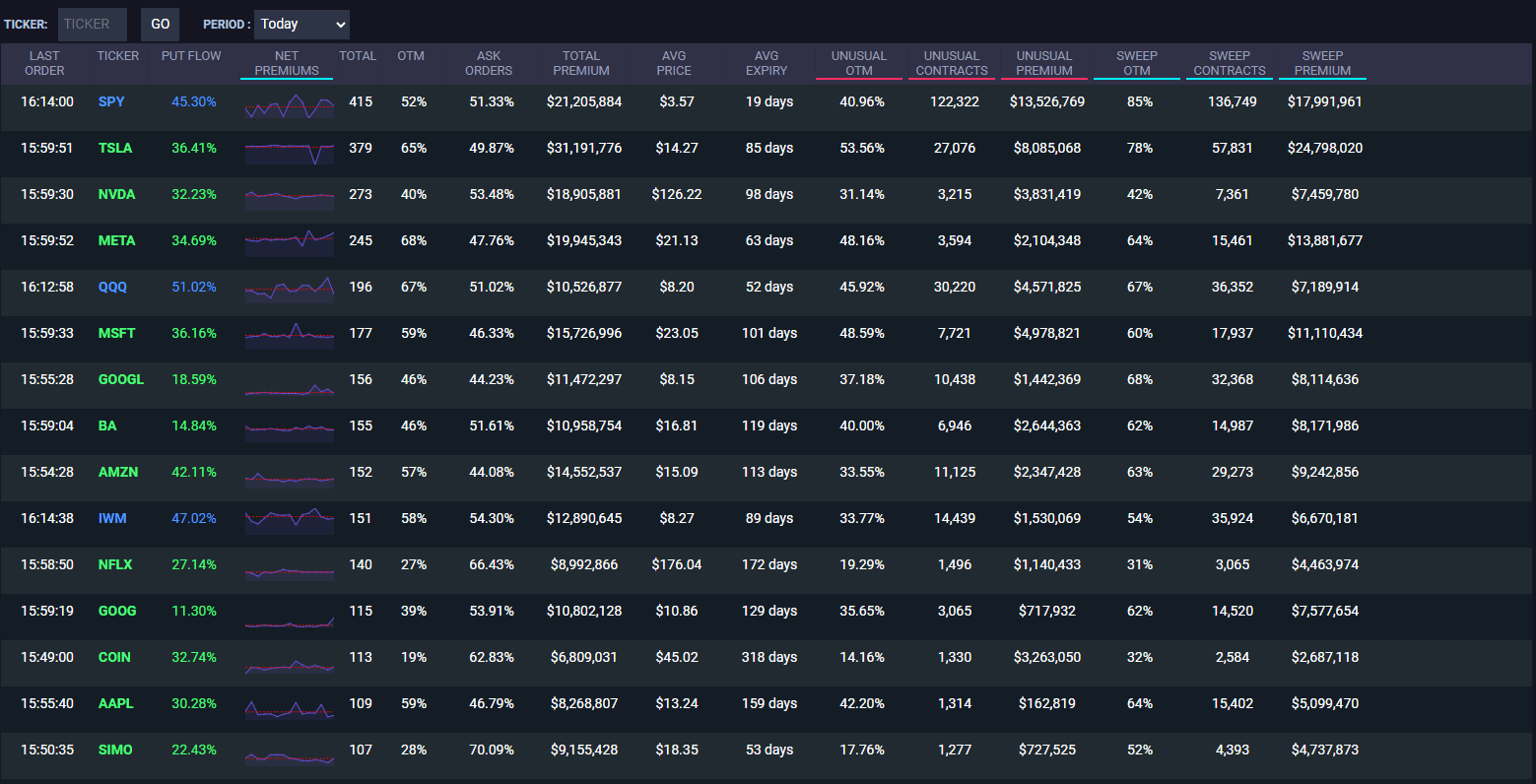Select AAPL unusual premium $162,819

(x=1047, y=703)
